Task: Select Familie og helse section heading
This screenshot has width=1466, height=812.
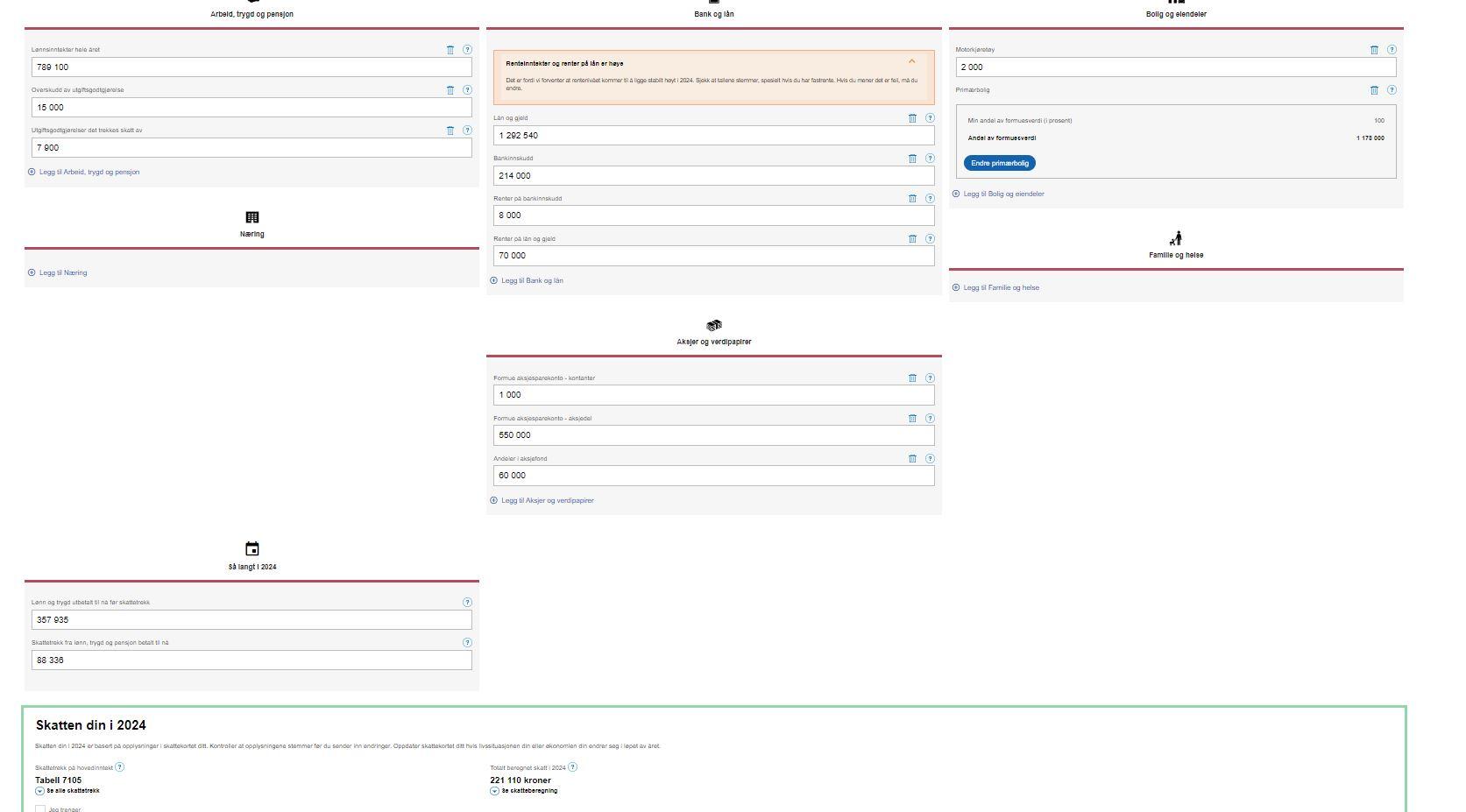Action: pyautogui.click(x=1176, y=256)
